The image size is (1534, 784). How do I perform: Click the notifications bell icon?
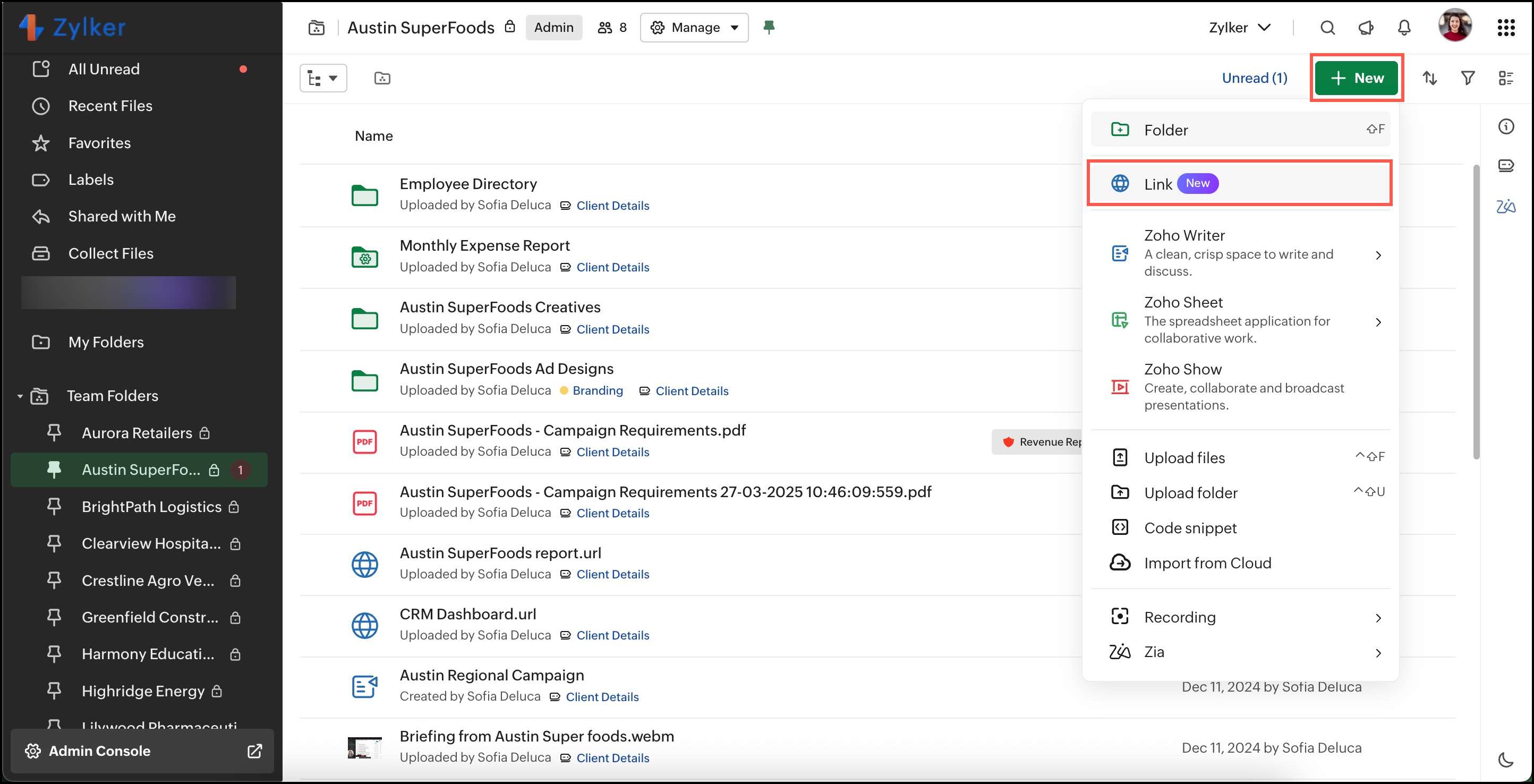click(x=1403, y=28)
